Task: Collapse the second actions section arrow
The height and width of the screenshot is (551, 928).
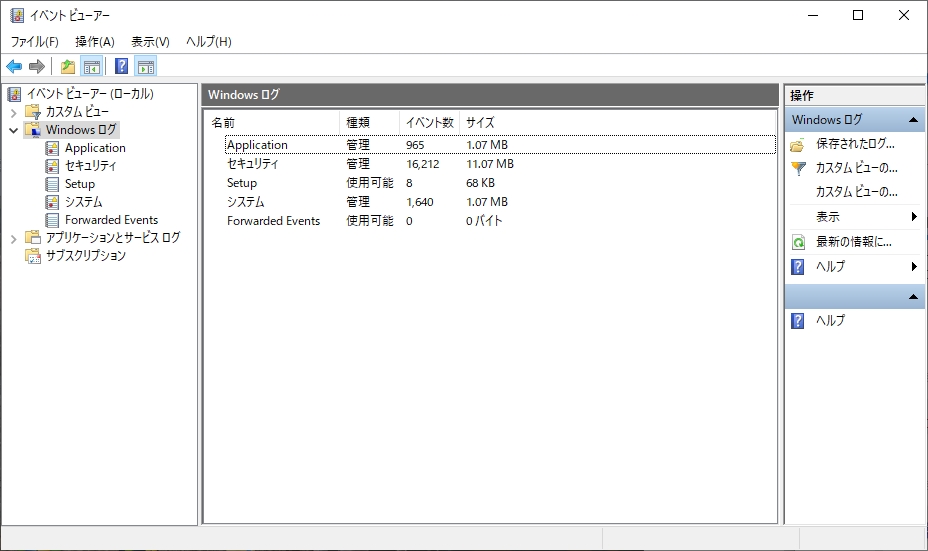Action: (x=913, y=297)
